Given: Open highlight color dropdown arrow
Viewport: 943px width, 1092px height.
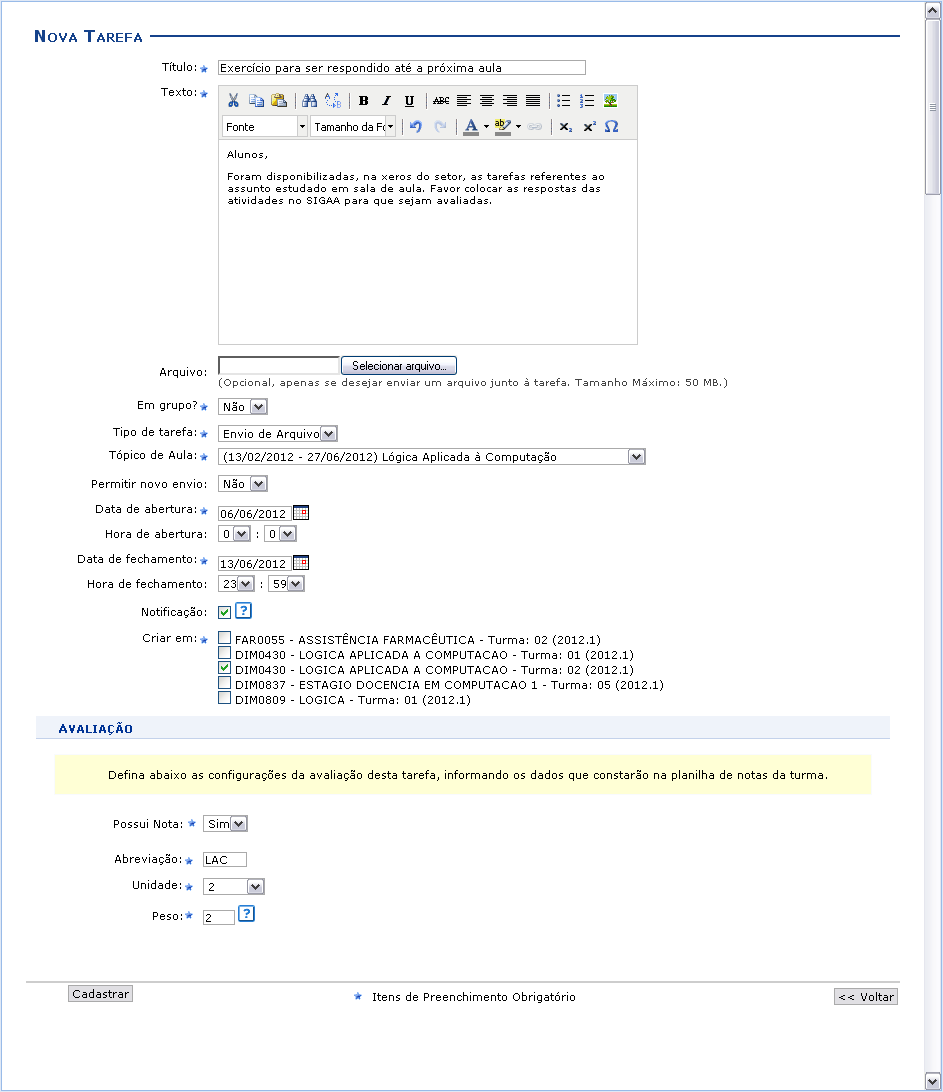Looking at the screenshot, I should coord(518,127).
